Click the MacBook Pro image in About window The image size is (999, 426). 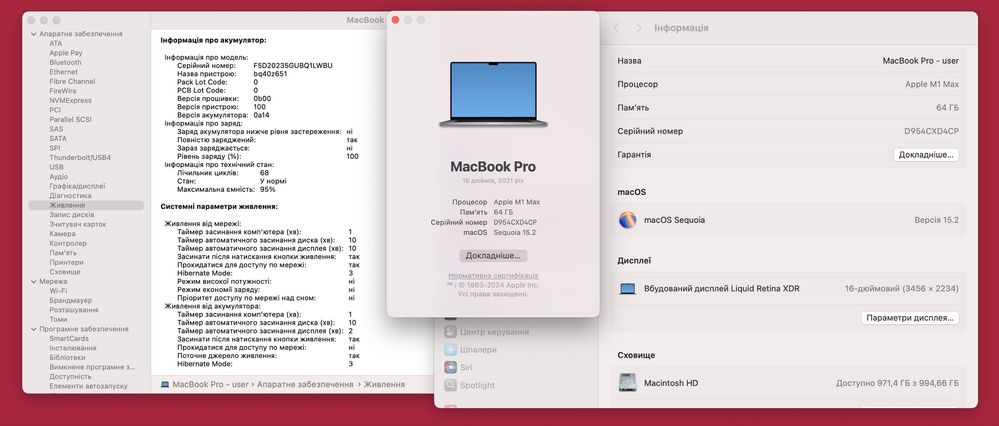[x=493, y=94]
